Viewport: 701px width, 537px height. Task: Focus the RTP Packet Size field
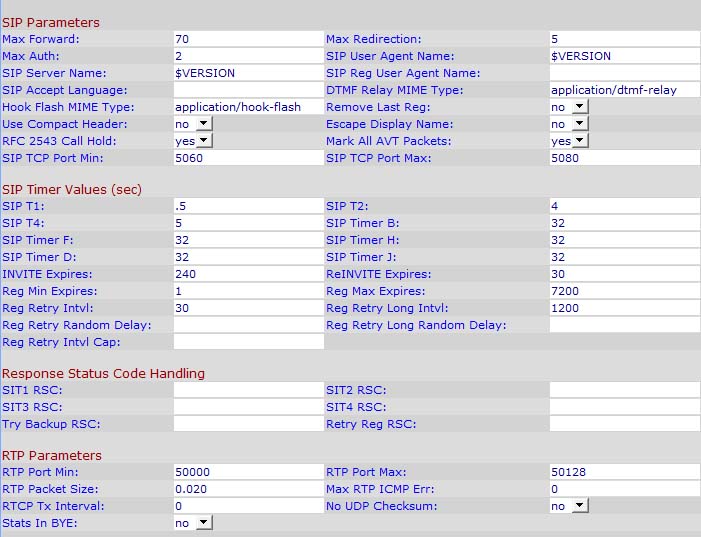pyautogui.click(x=248, y=489)
